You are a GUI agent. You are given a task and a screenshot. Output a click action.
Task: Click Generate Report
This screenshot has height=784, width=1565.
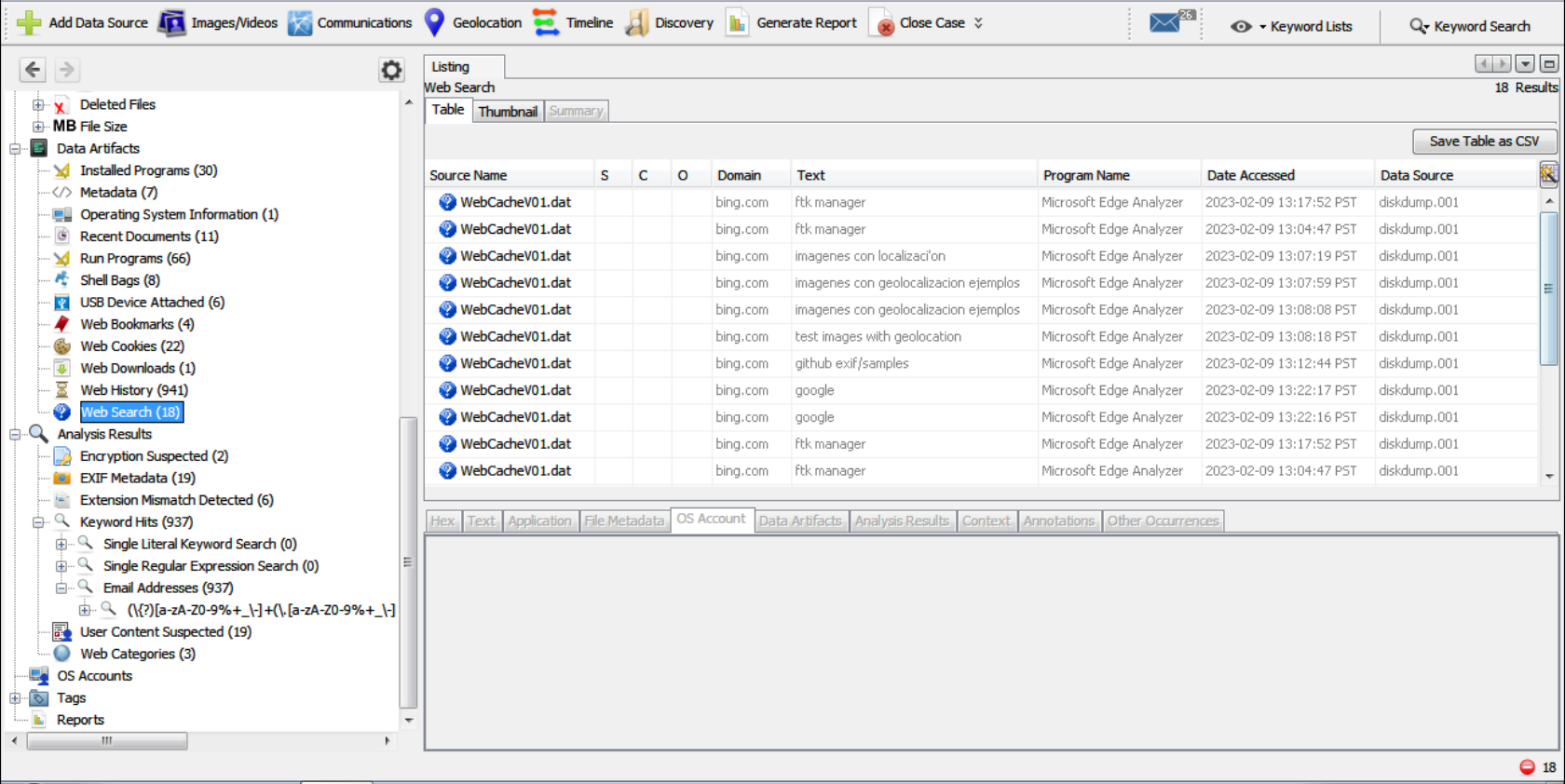click(791, 22)
